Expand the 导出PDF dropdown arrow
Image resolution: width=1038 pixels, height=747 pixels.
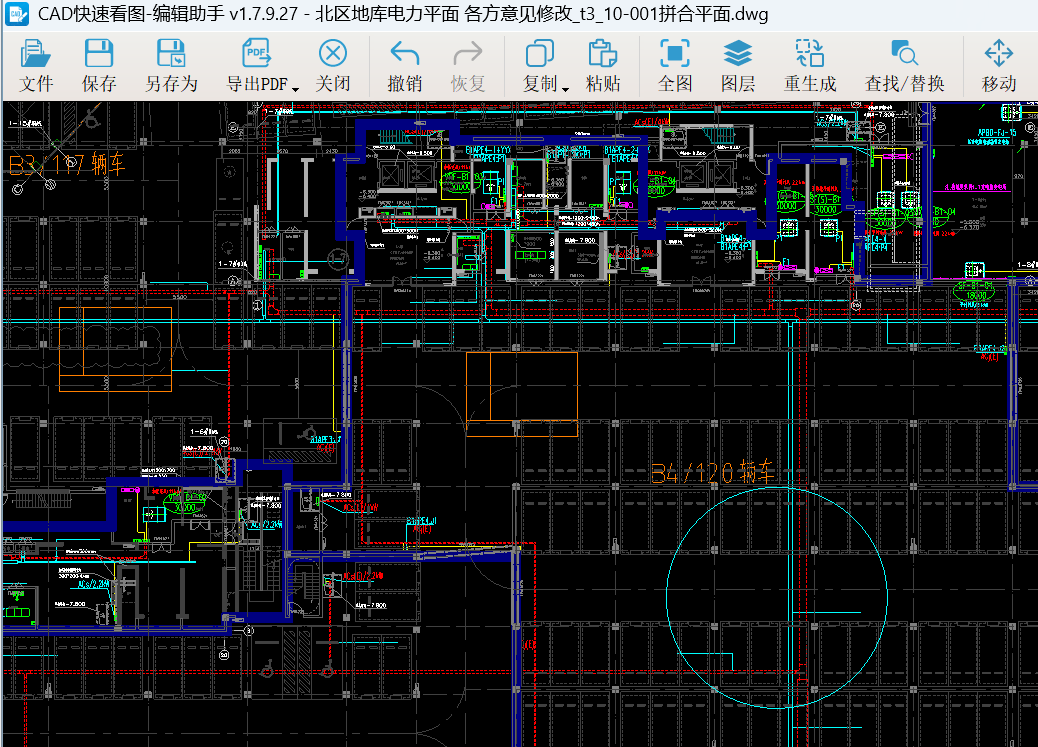coord(296,88)
